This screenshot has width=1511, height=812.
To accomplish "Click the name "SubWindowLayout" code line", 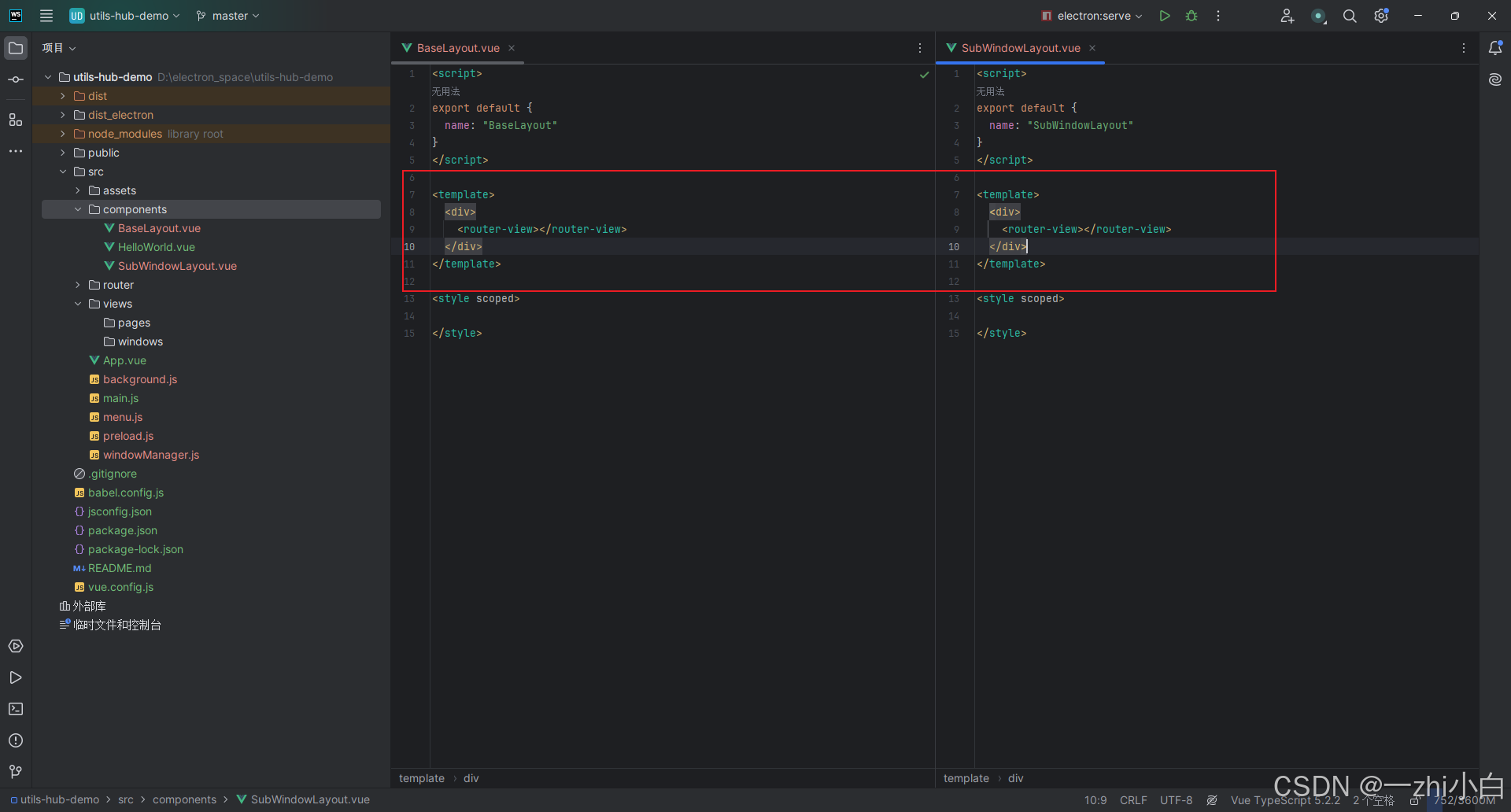I will (1061, 126).
